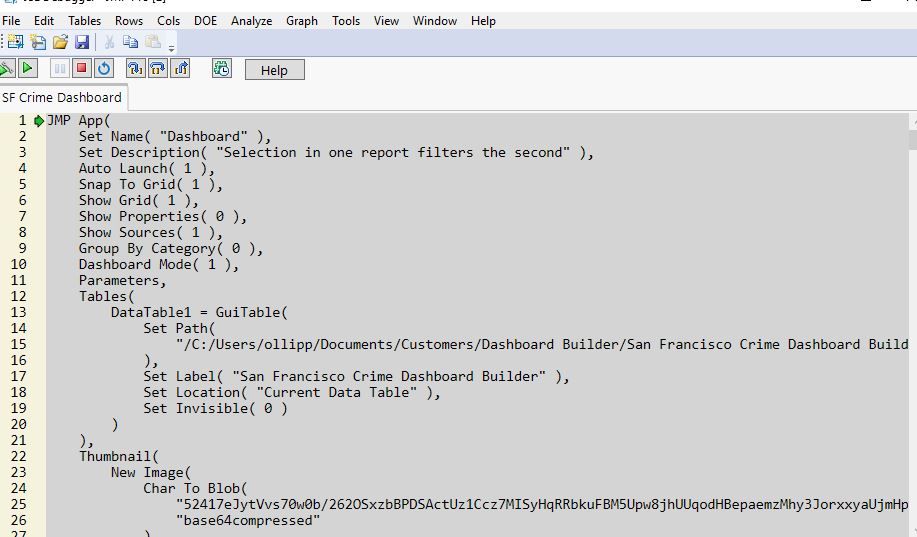The width and height of the screenshot is (917, 537).
Task: Click the 'Char To Blob(' line
Action: click(195, 488)
